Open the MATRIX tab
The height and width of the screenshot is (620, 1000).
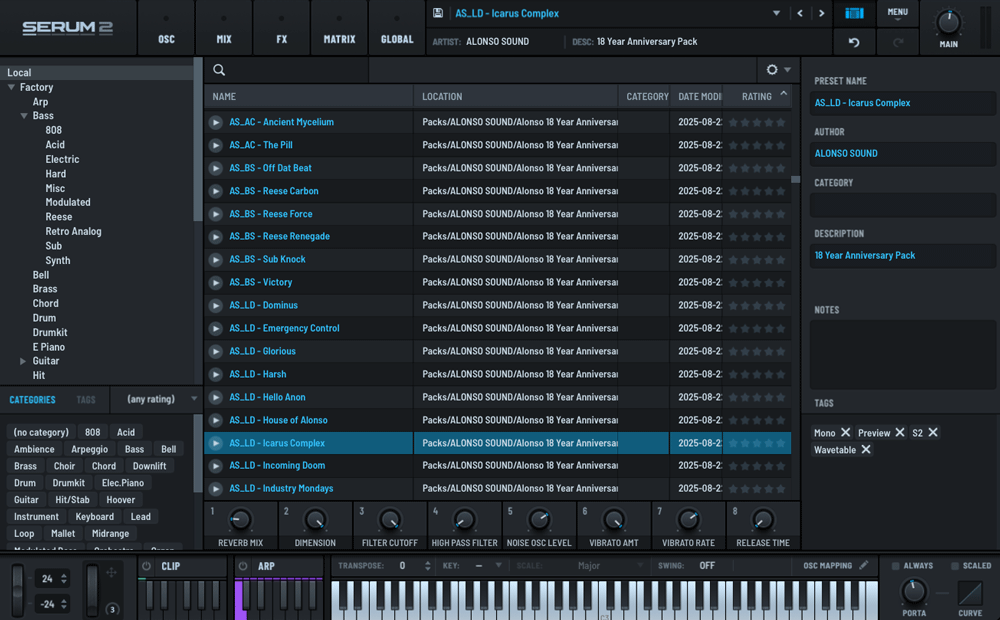click(339, 28)
